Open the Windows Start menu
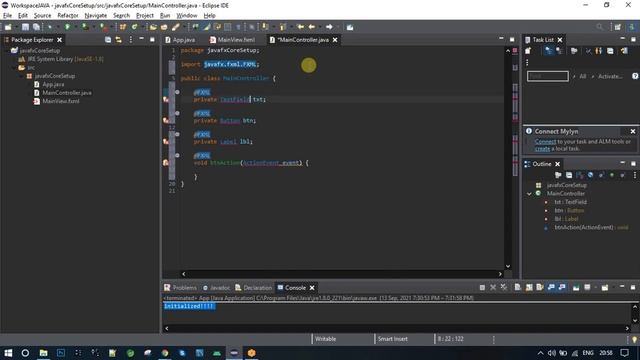The height and width of the screenshot is (360, 640). pos(8,353)
